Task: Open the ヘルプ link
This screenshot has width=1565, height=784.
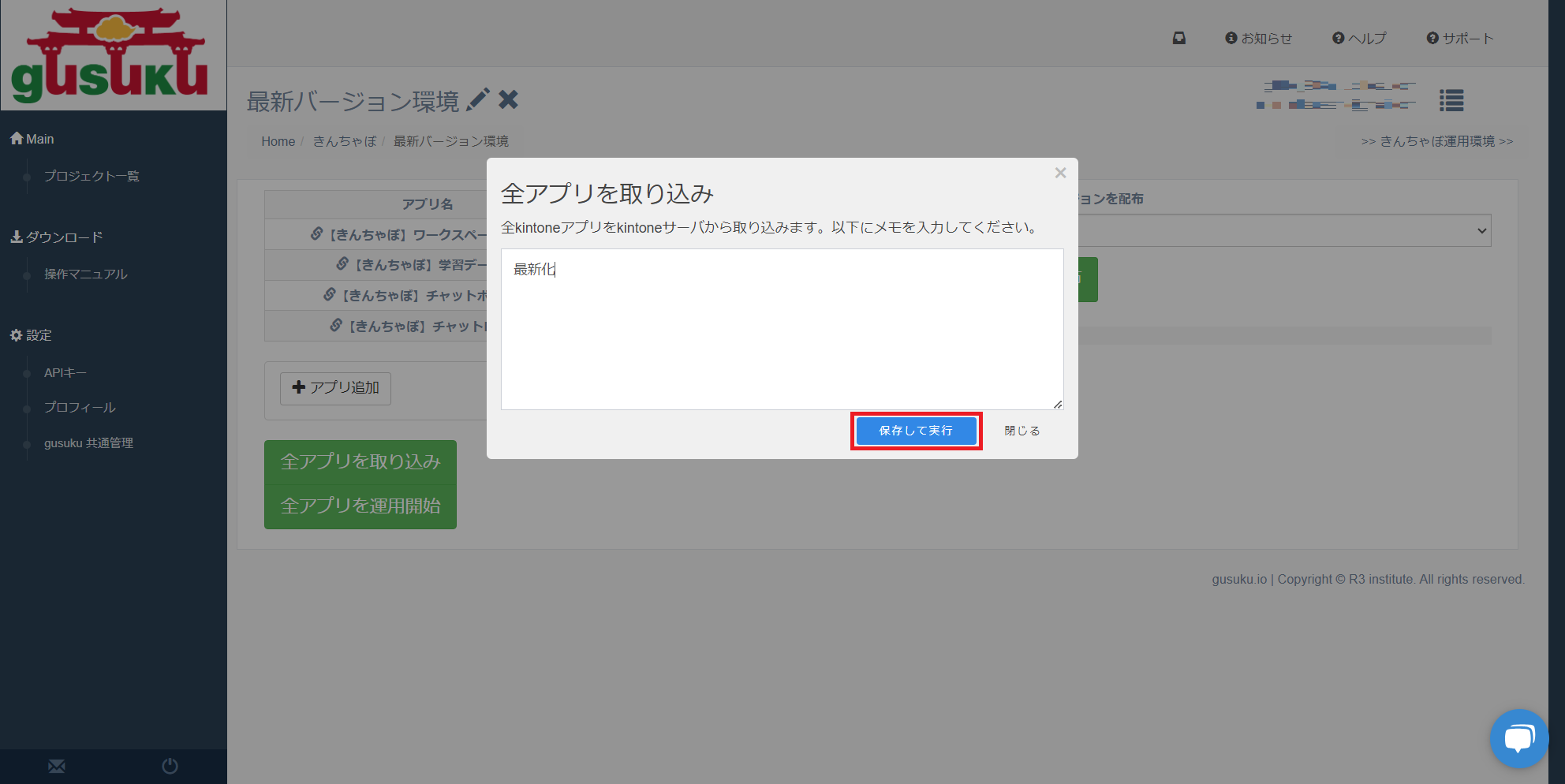Action: pyautogui.click(x=1359, y=38)
